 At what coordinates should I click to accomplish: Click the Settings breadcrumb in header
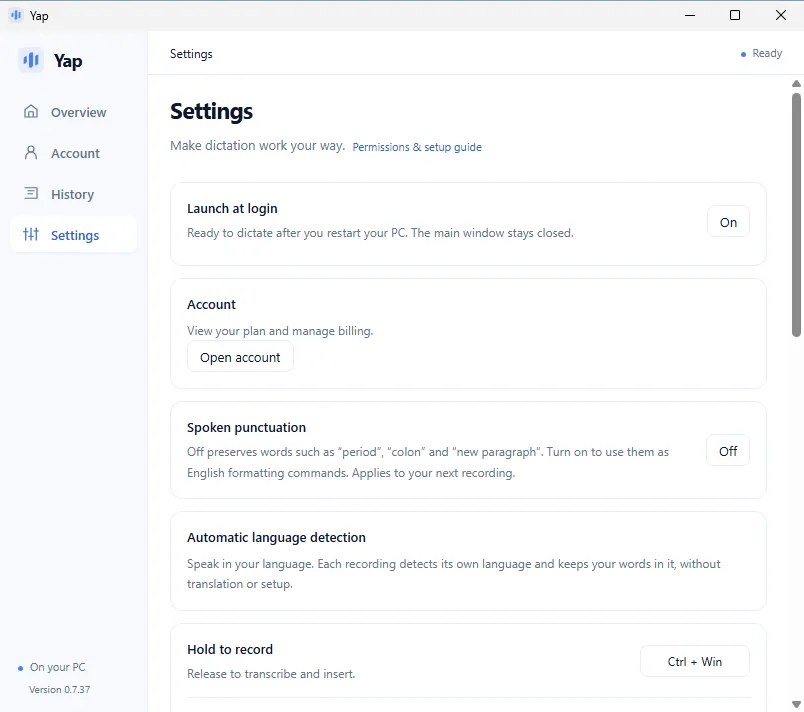(x=191, y=54)
